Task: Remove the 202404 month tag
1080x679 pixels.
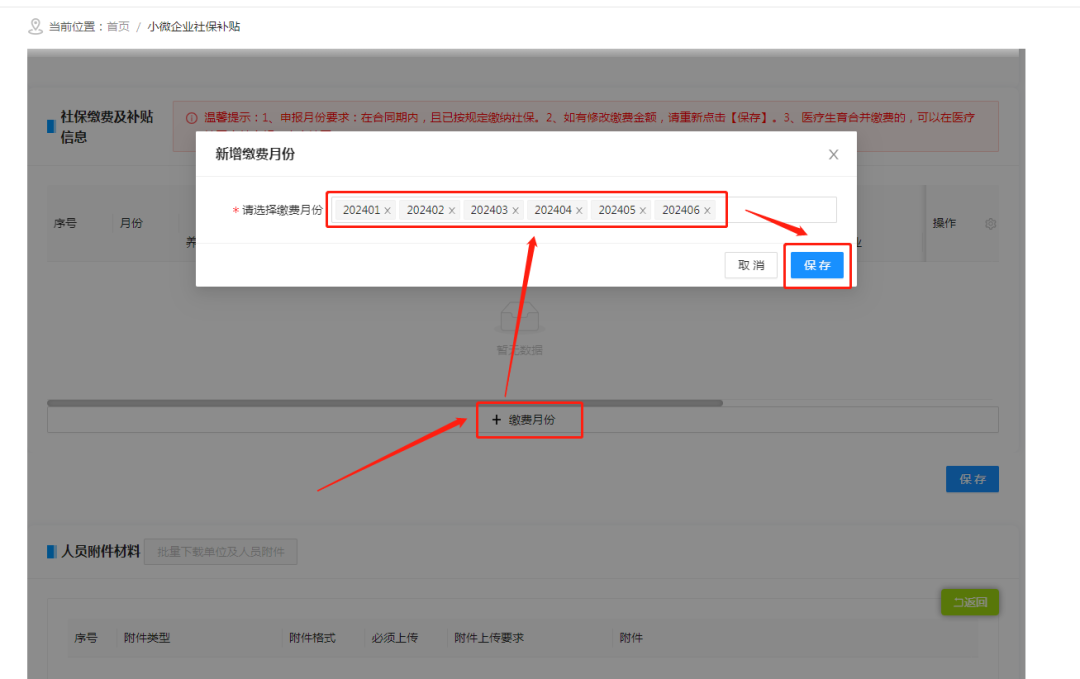Action: [579, 211]
